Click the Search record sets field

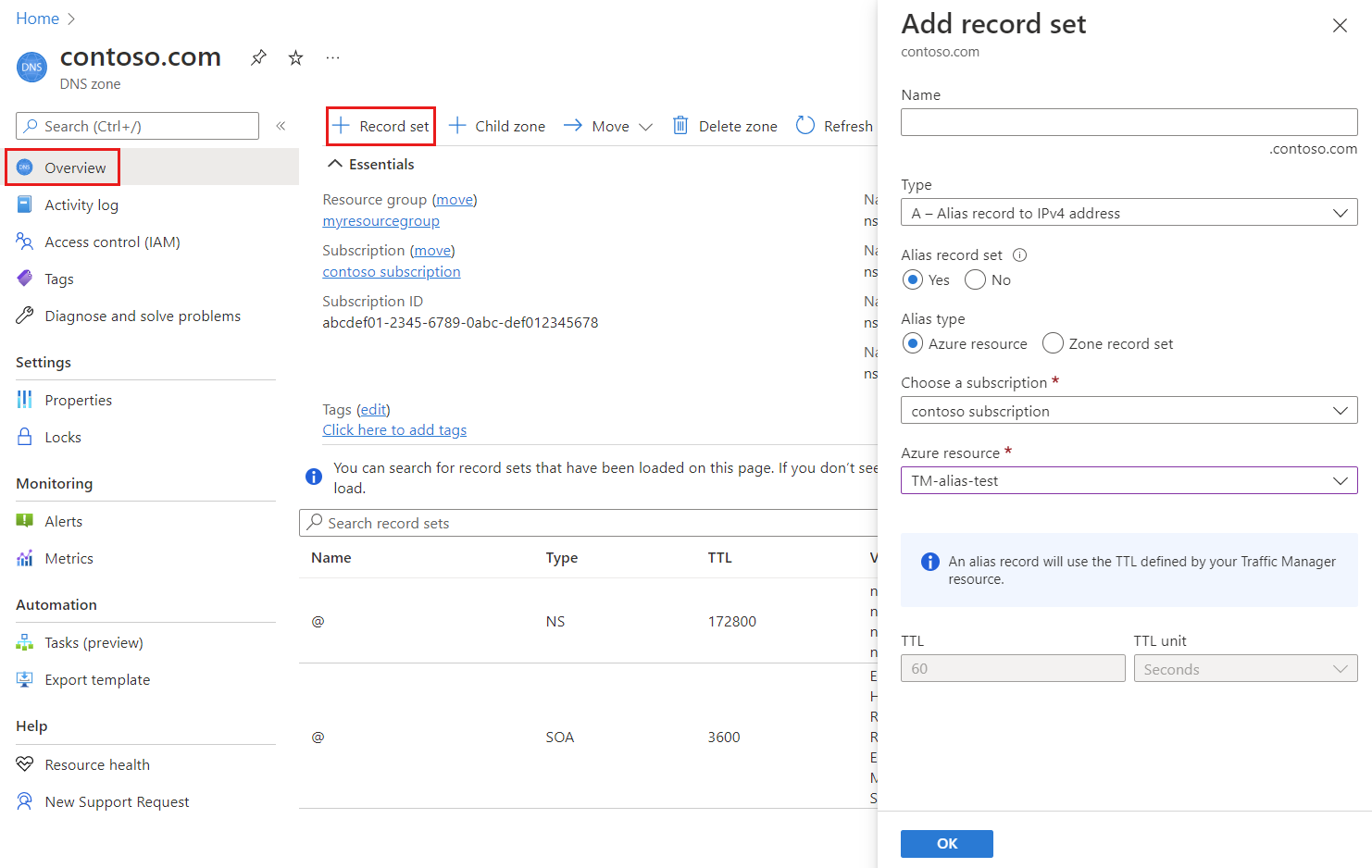click(589, 523)
